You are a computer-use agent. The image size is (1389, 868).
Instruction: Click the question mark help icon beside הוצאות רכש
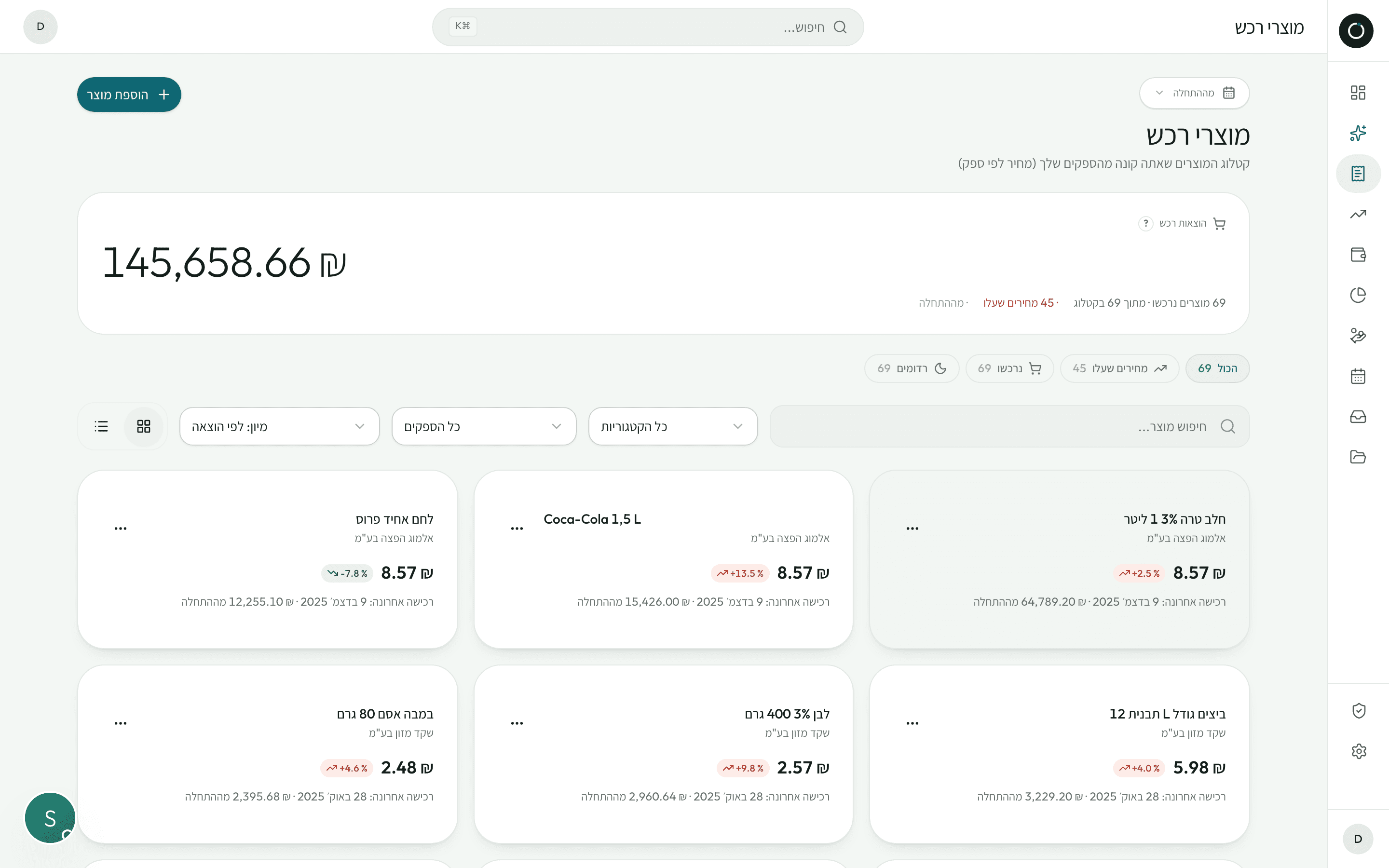[1145, 223]
